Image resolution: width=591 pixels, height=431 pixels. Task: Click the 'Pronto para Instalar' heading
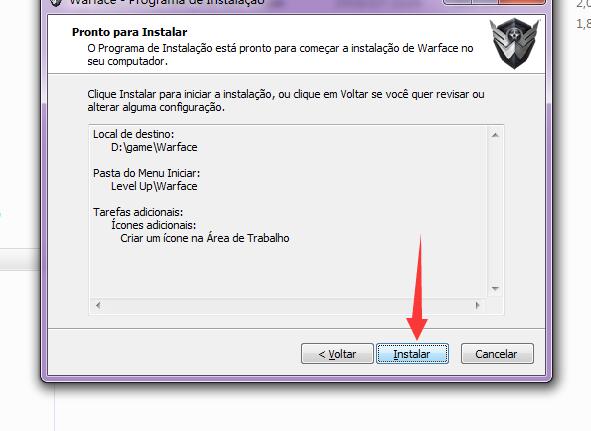point(129,32)
